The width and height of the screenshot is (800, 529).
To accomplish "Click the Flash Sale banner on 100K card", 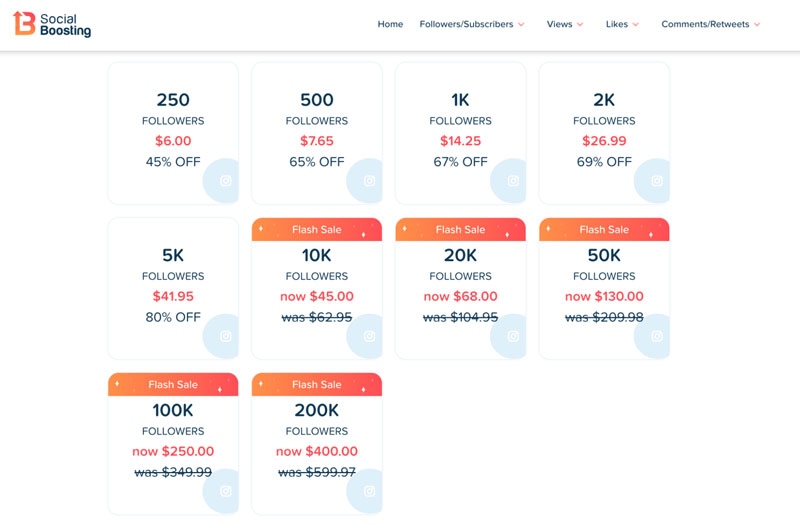I will (x=173, y=385).
